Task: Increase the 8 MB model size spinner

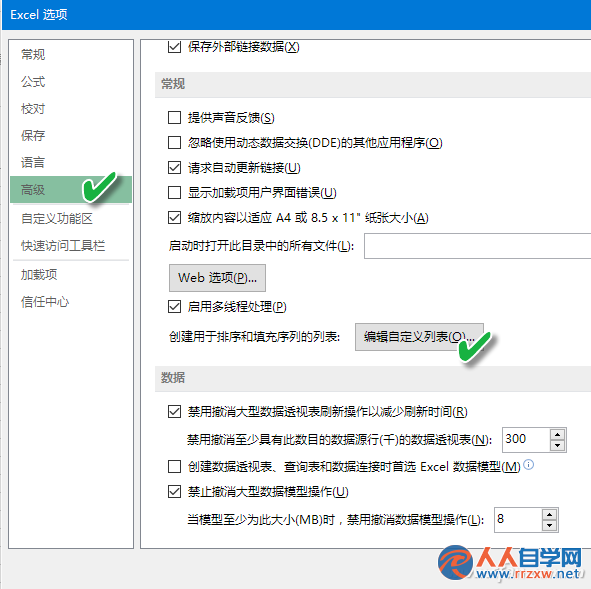Action: (x=549, y=514)
